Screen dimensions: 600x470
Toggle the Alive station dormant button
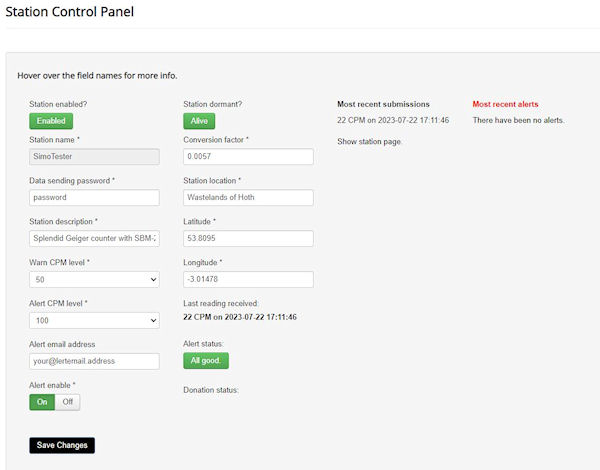click(x=199, y=121)
